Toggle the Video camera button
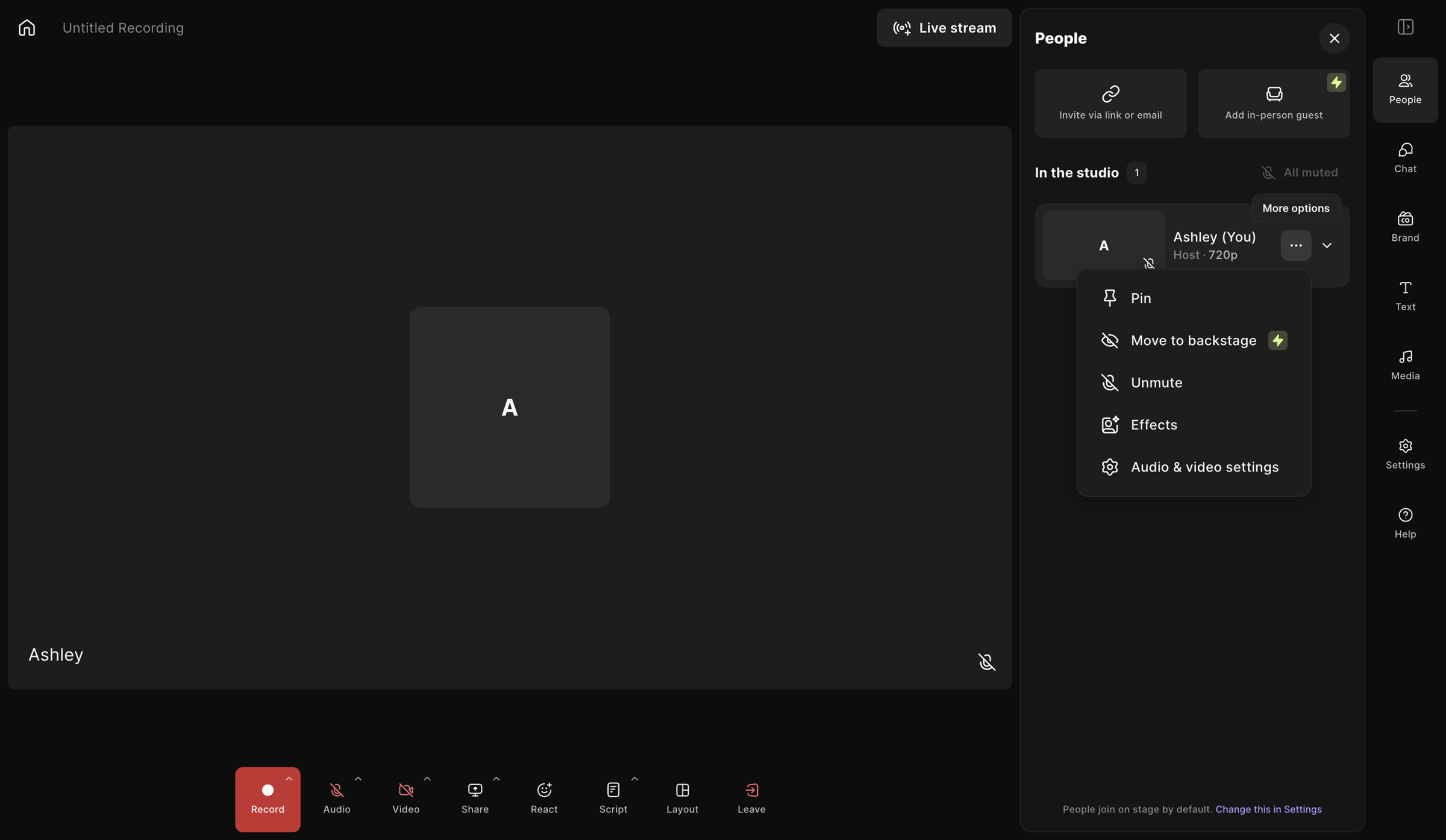The image size is (1446, 840). (x=405, y=799)
